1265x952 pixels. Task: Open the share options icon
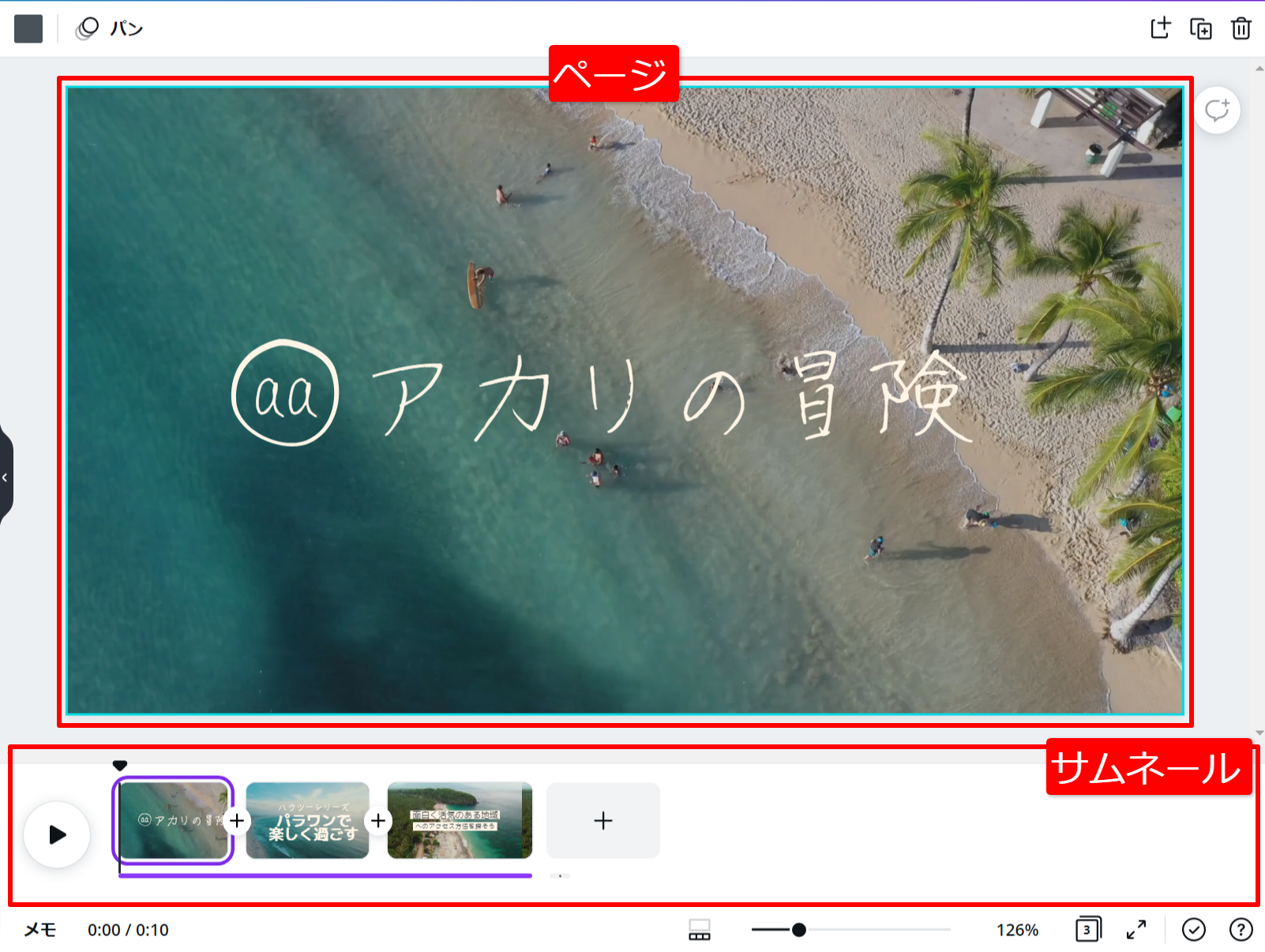tap(1162, 28)
